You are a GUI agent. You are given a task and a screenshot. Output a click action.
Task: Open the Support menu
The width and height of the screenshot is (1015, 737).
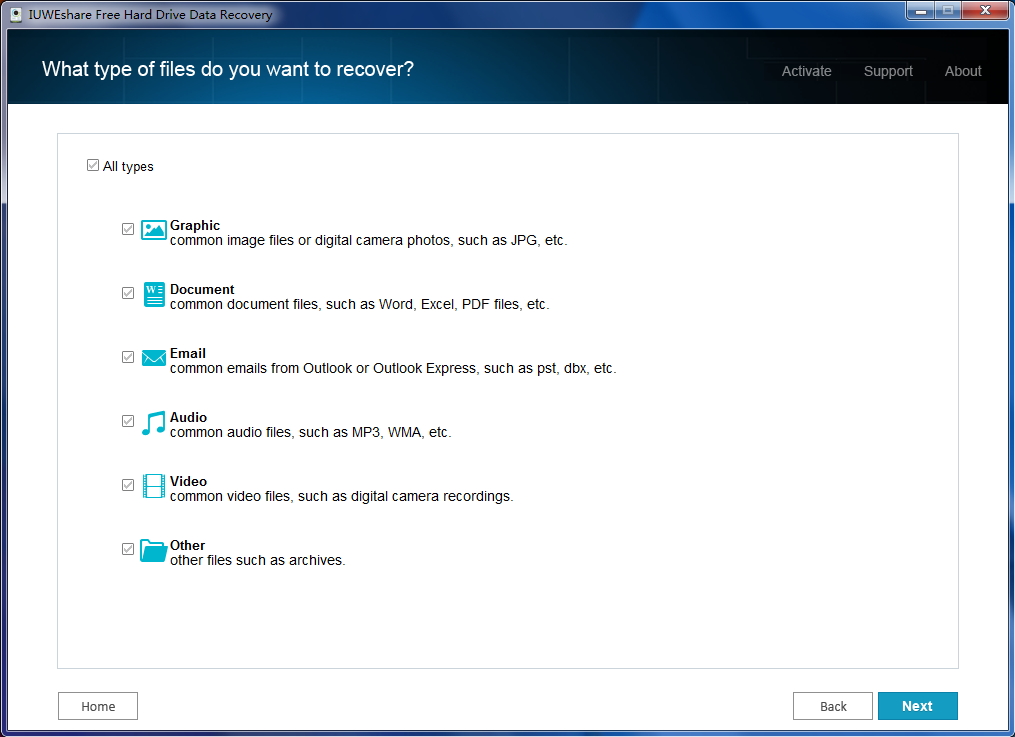click(888, 71)
